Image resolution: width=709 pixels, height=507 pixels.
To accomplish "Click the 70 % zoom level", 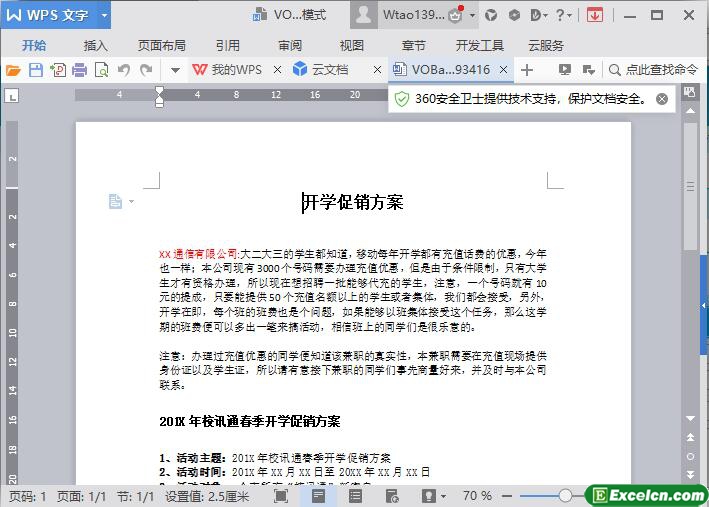I will click(477, 496).
